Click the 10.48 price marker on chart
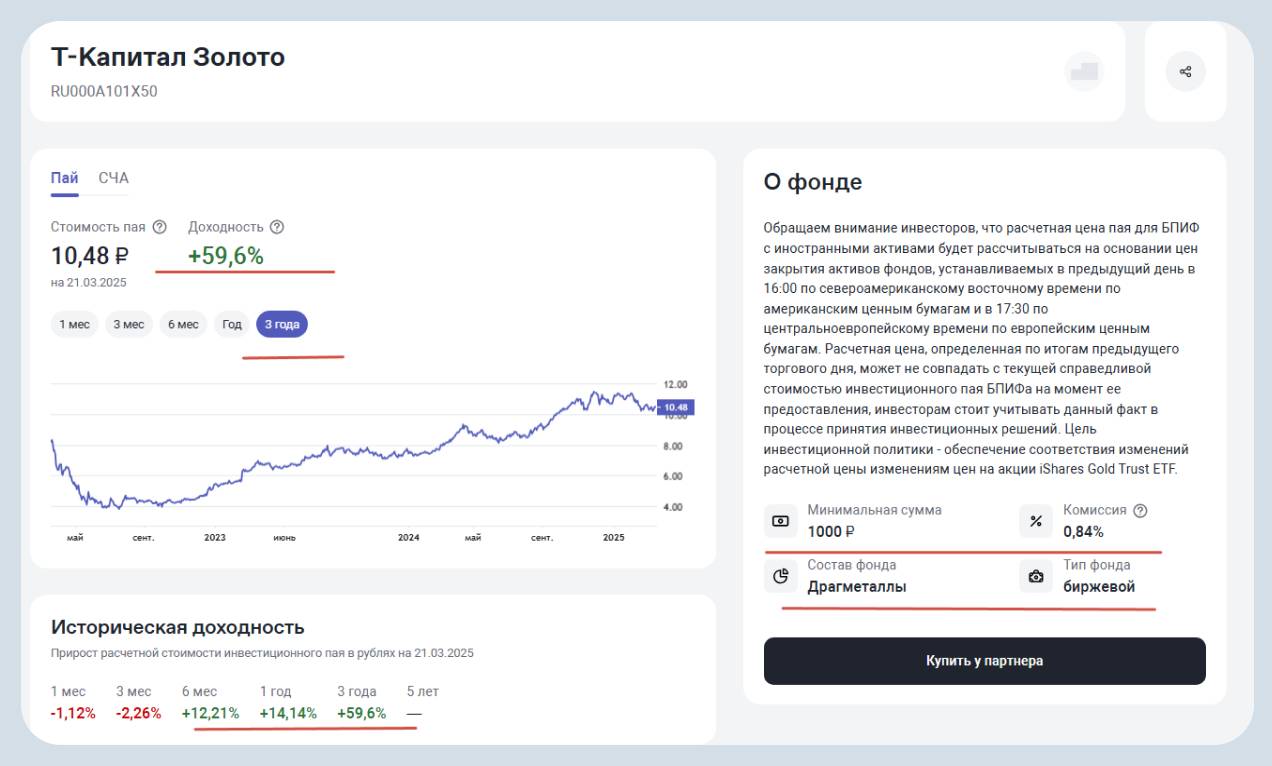1272x766 pixels. (675, 407)
